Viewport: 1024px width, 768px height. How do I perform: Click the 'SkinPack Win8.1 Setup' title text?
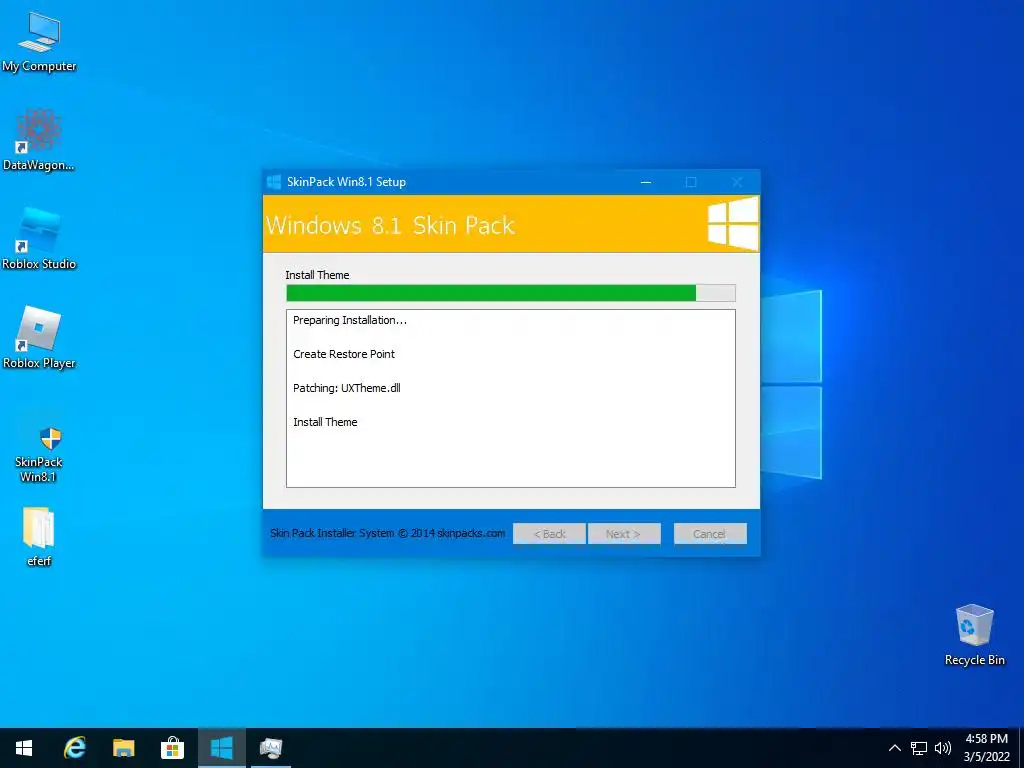(346, 182)
